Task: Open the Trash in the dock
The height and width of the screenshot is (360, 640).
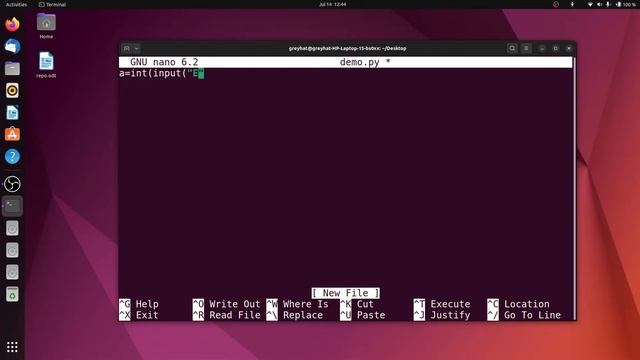Action: point(12,294)
